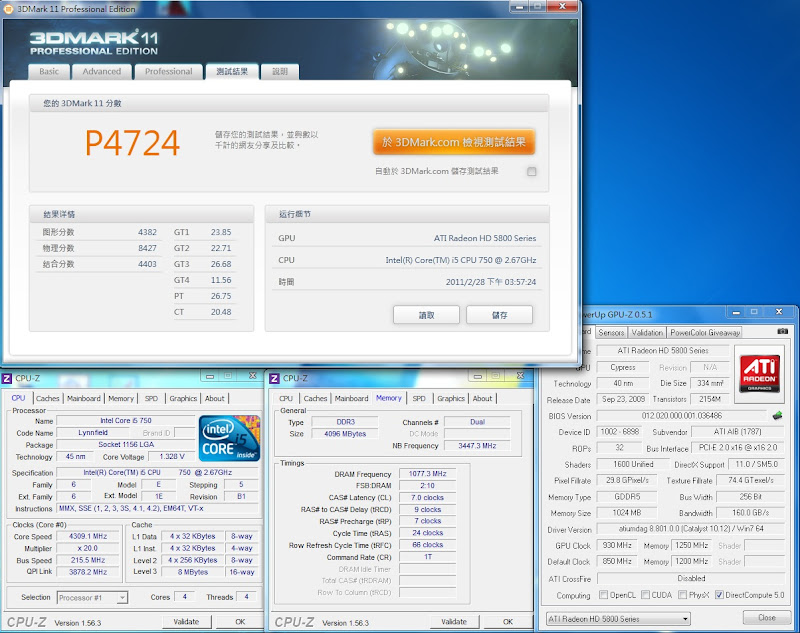Switch to the Professional tab in 3DMark
Image resolution: width=800 pixels, height=633 pixels.
coord(168,71)
